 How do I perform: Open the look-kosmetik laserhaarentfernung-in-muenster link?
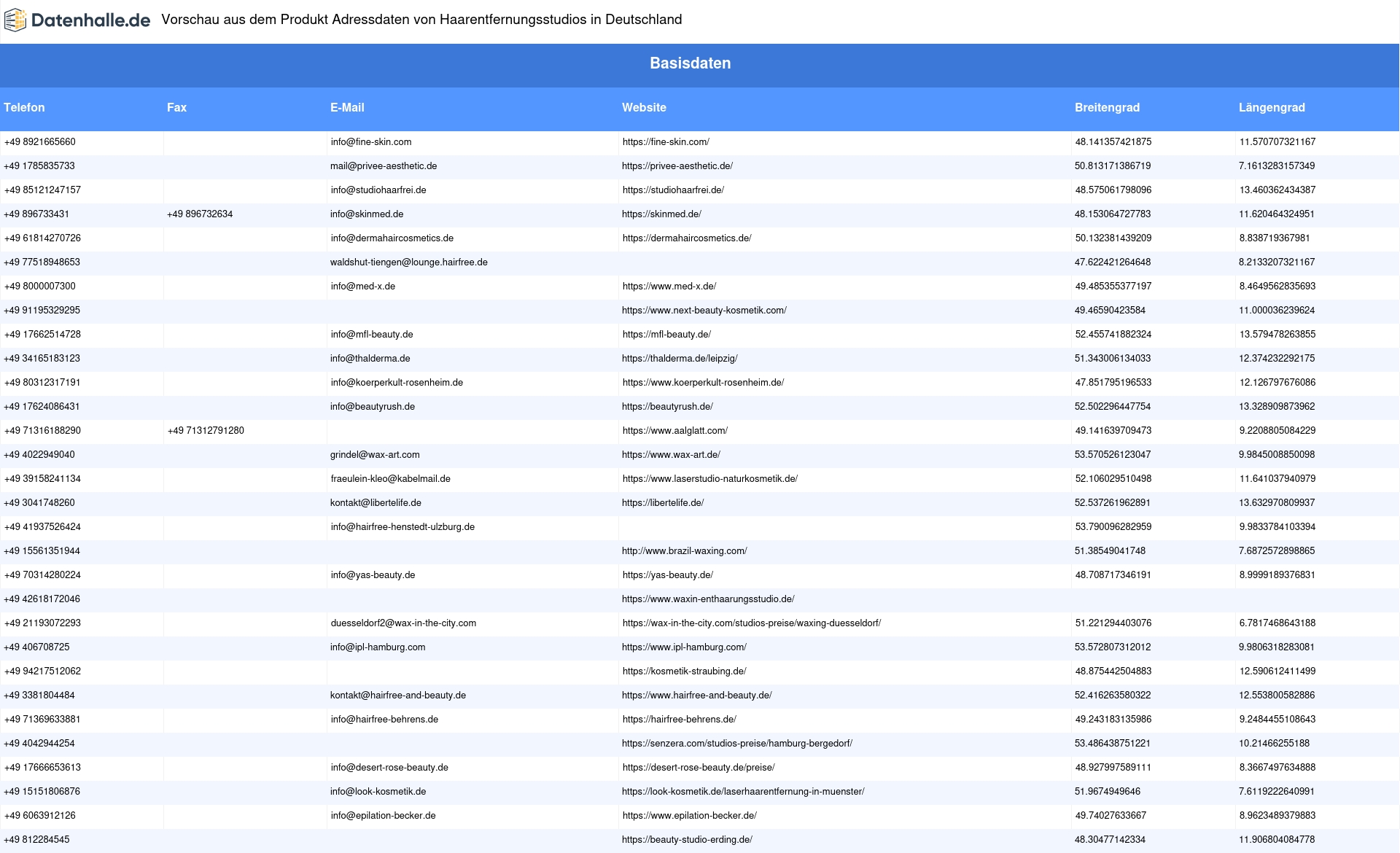743,792
